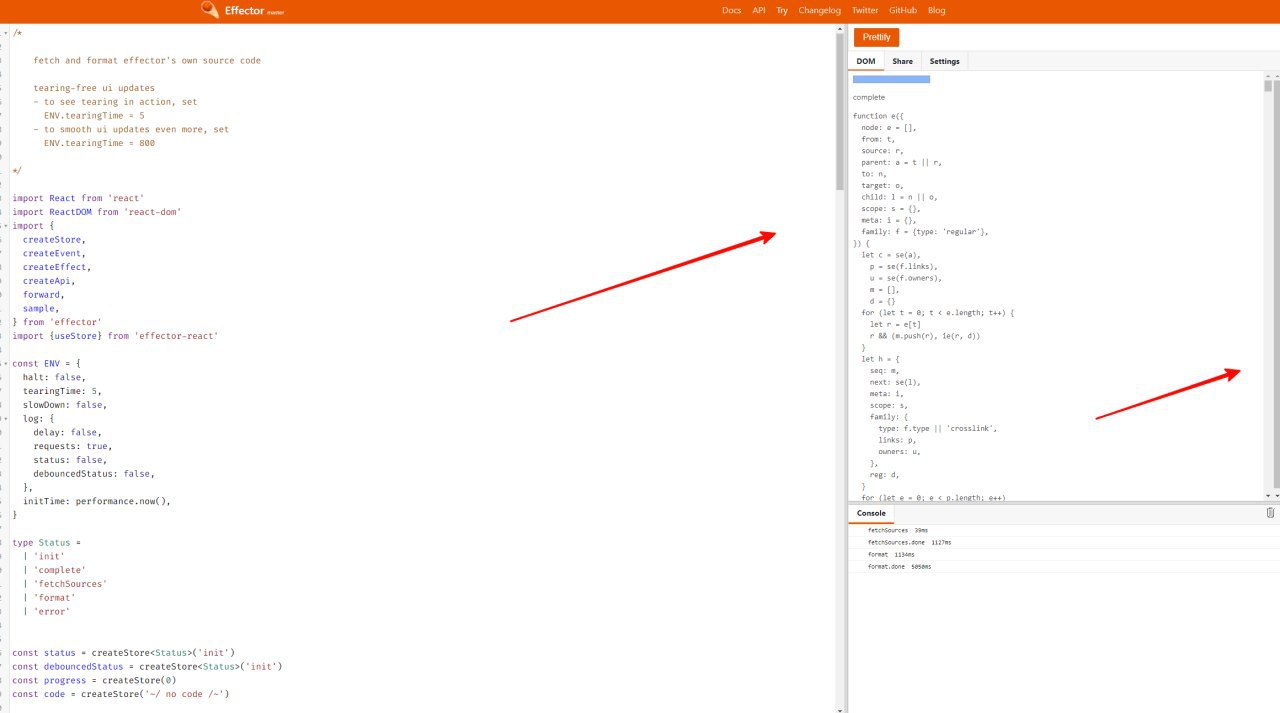Click the 'createEffect,' import line
1280x713 pixels.
(x=57, y=267)
